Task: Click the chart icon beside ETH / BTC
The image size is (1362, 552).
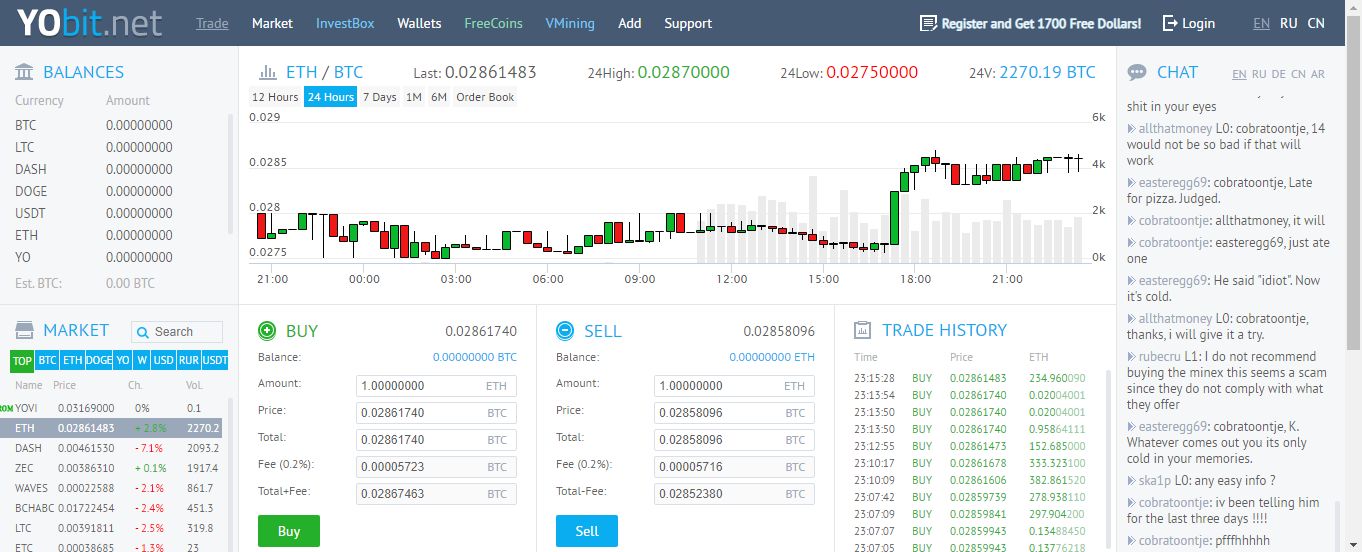Action: (268, 72)
